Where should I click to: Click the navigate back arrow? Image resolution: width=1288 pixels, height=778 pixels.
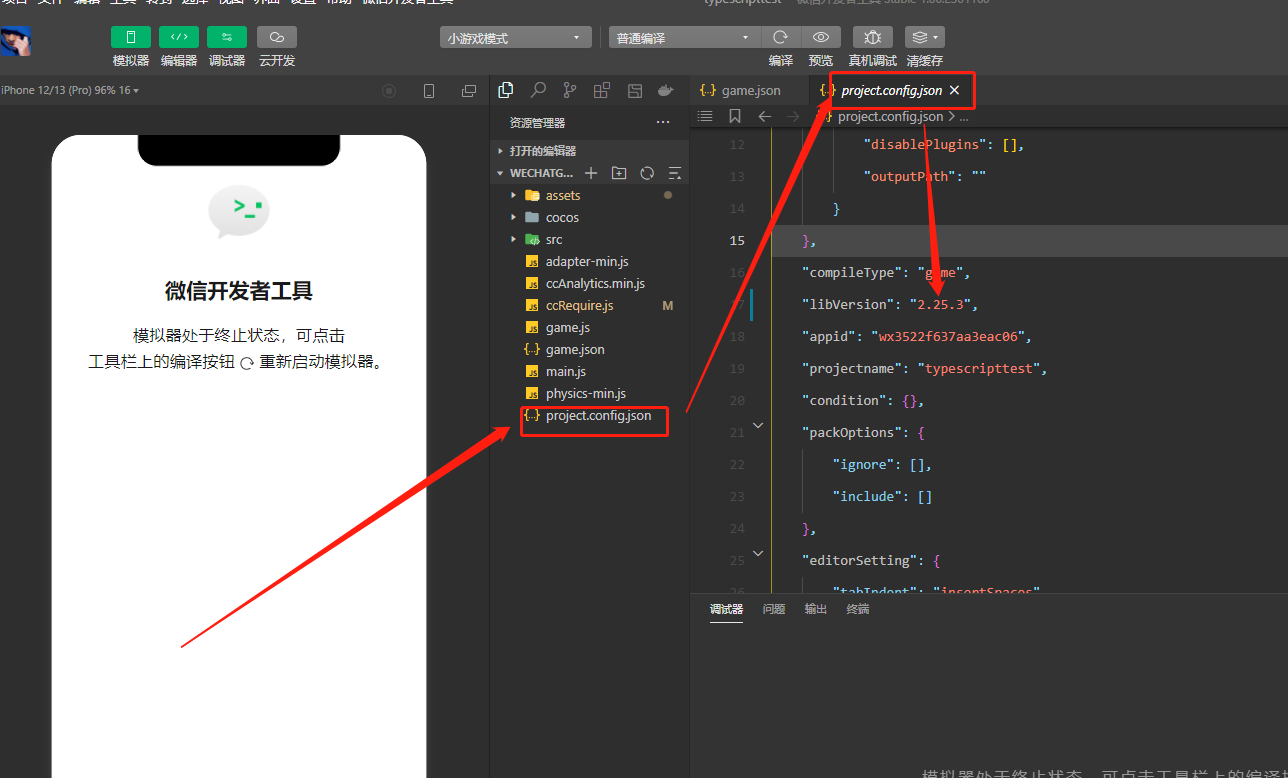click(x=765, y=116)
